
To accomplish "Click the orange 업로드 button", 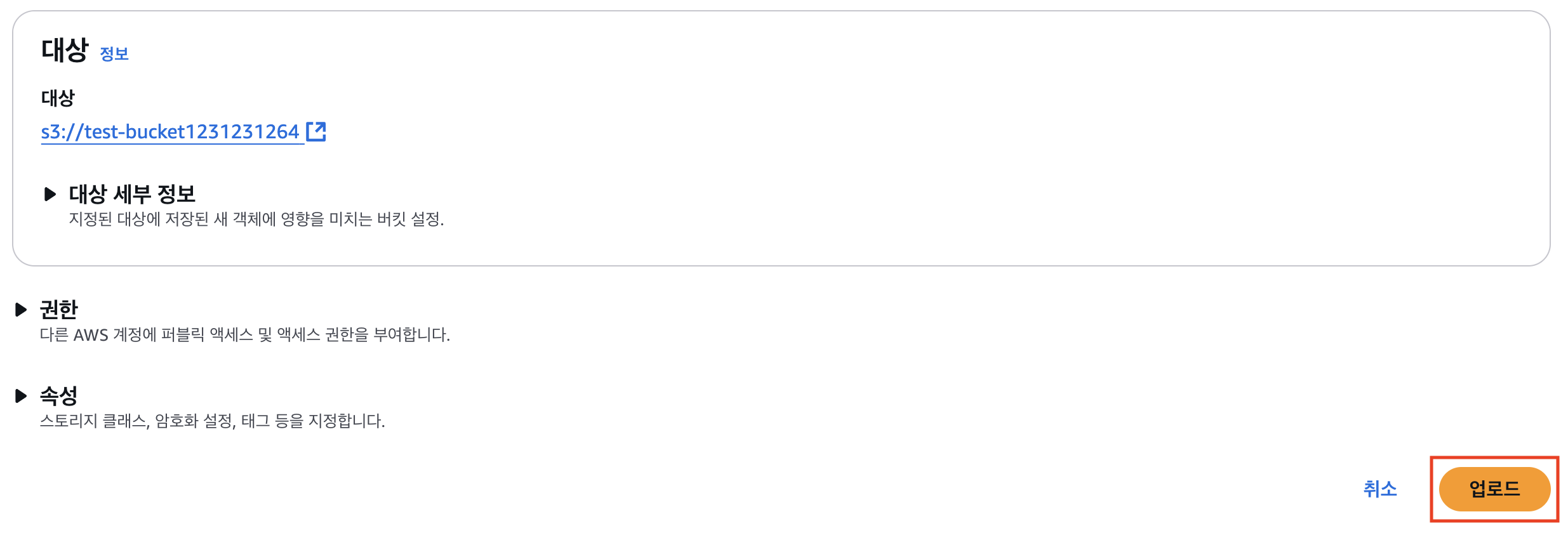I will coord(1494,489).
